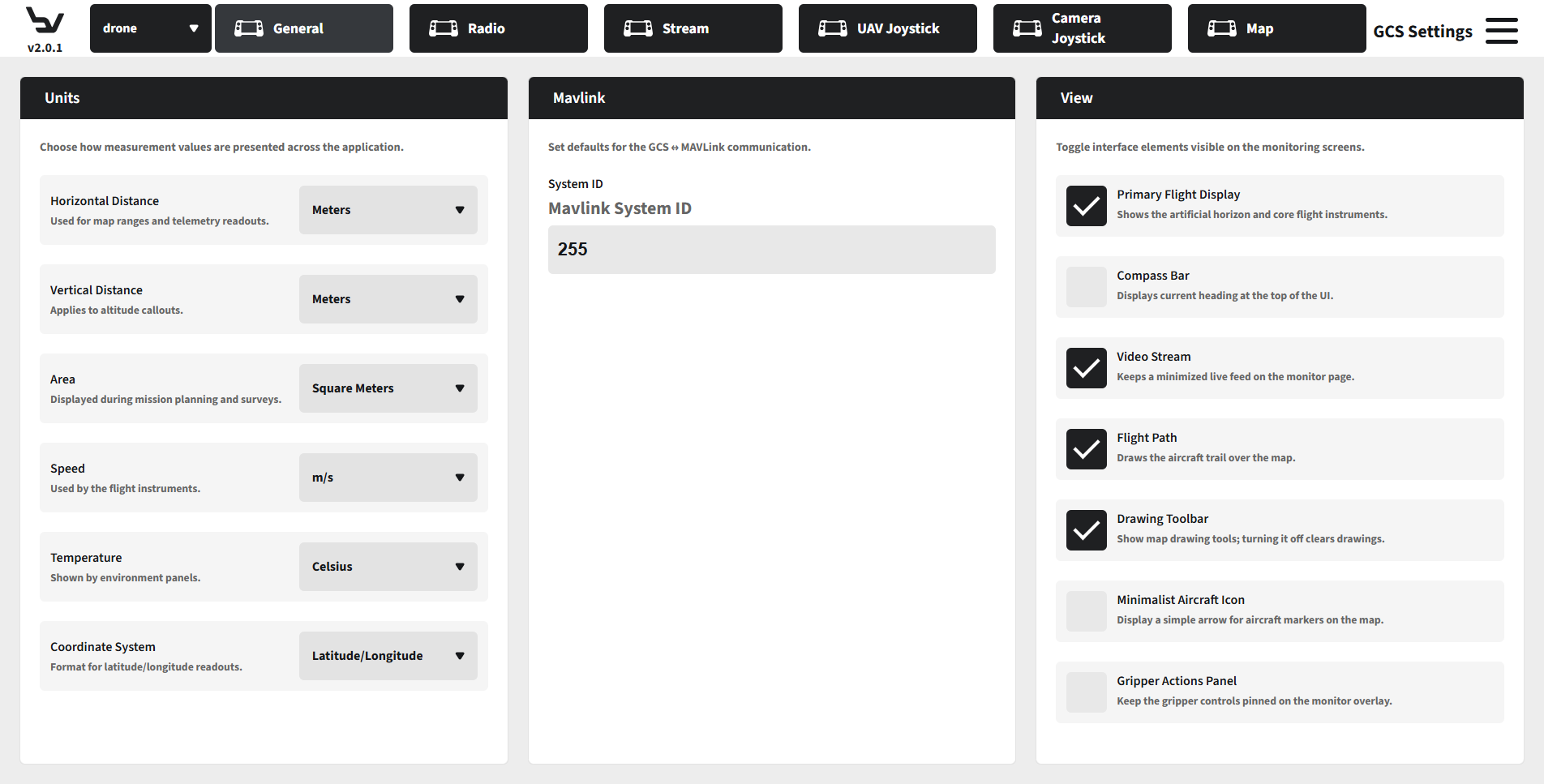
Task: Expand the drone selector dropdown
Action: click(150, 28)
